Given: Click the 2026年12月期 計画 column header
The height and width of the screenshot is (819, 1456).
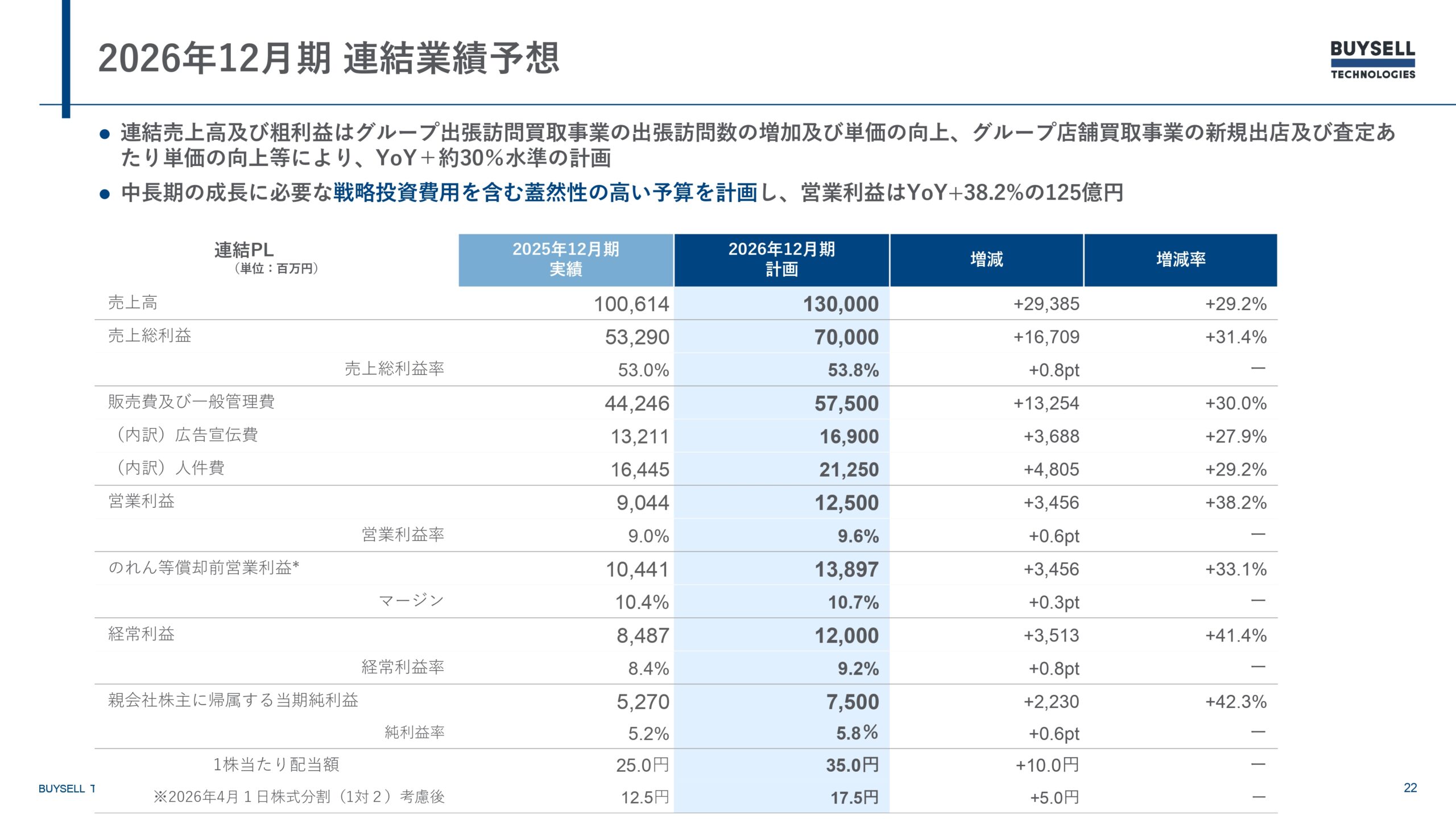Looking at the screenshot, I should point(782,260).
